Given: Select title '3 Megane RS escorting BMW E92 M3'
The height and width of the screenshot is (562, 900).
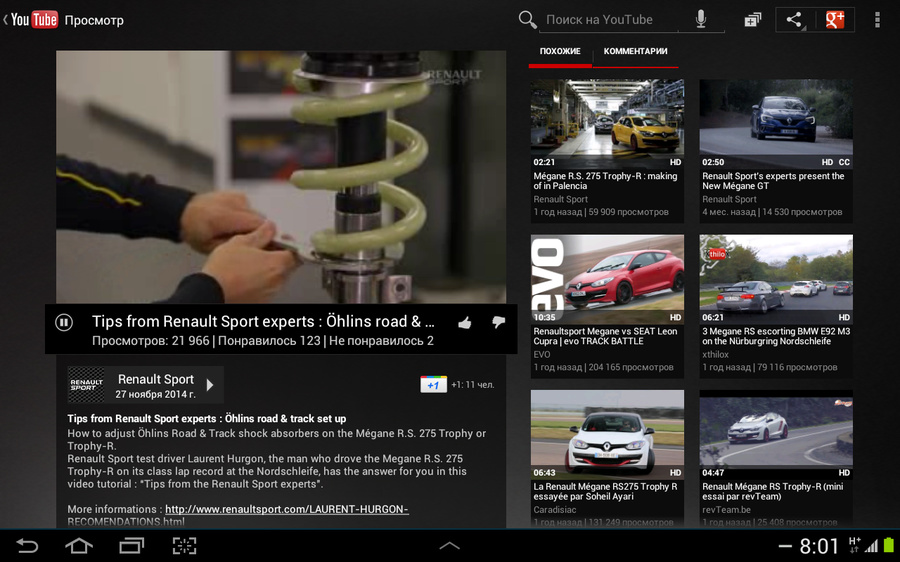Looking at the screenshot, I should pos(776,336).
